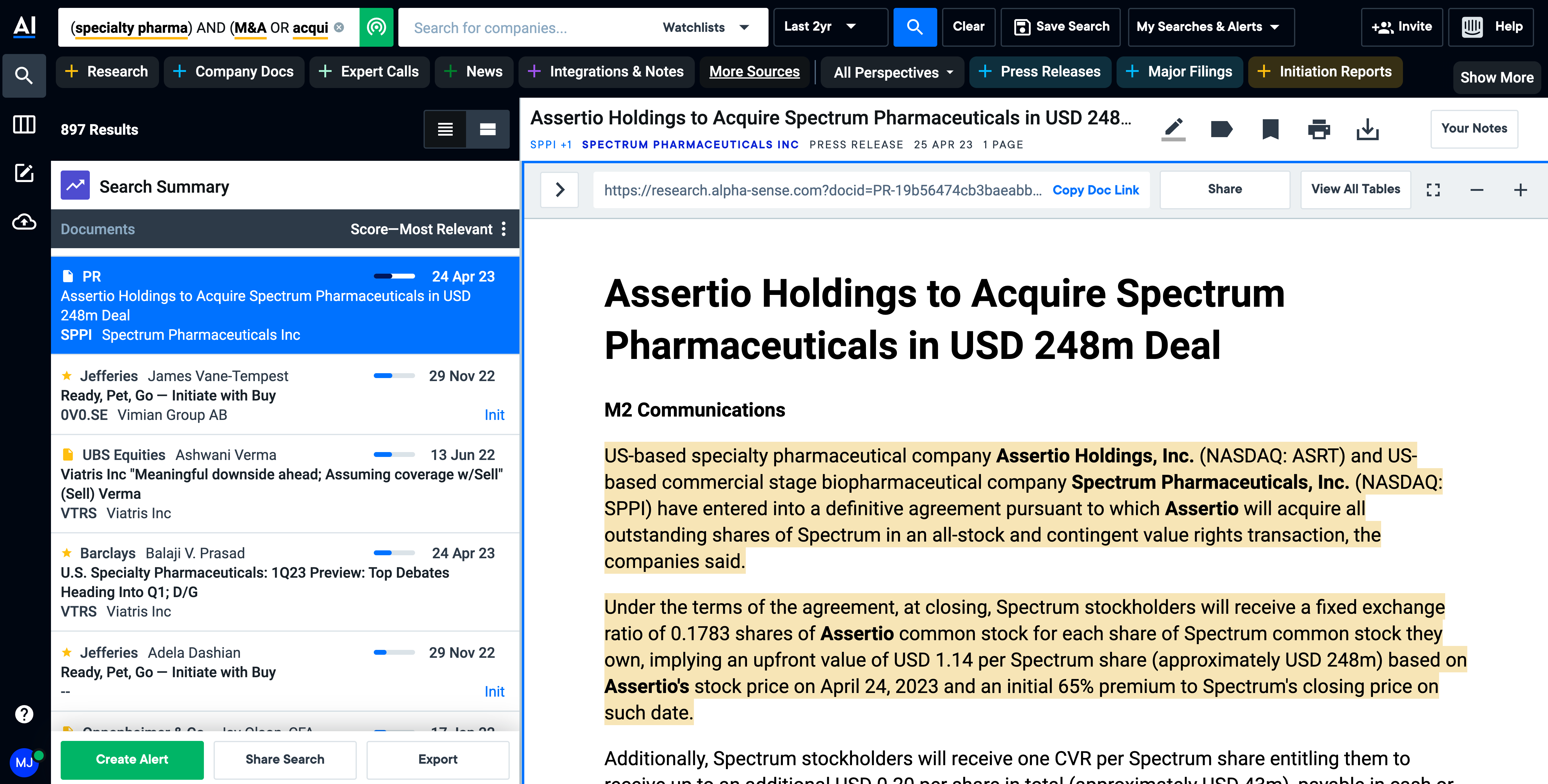Select the search magnifier sidebar icon
The height and width of the screenshot is (784, 1548).
(x=24, y=76)
